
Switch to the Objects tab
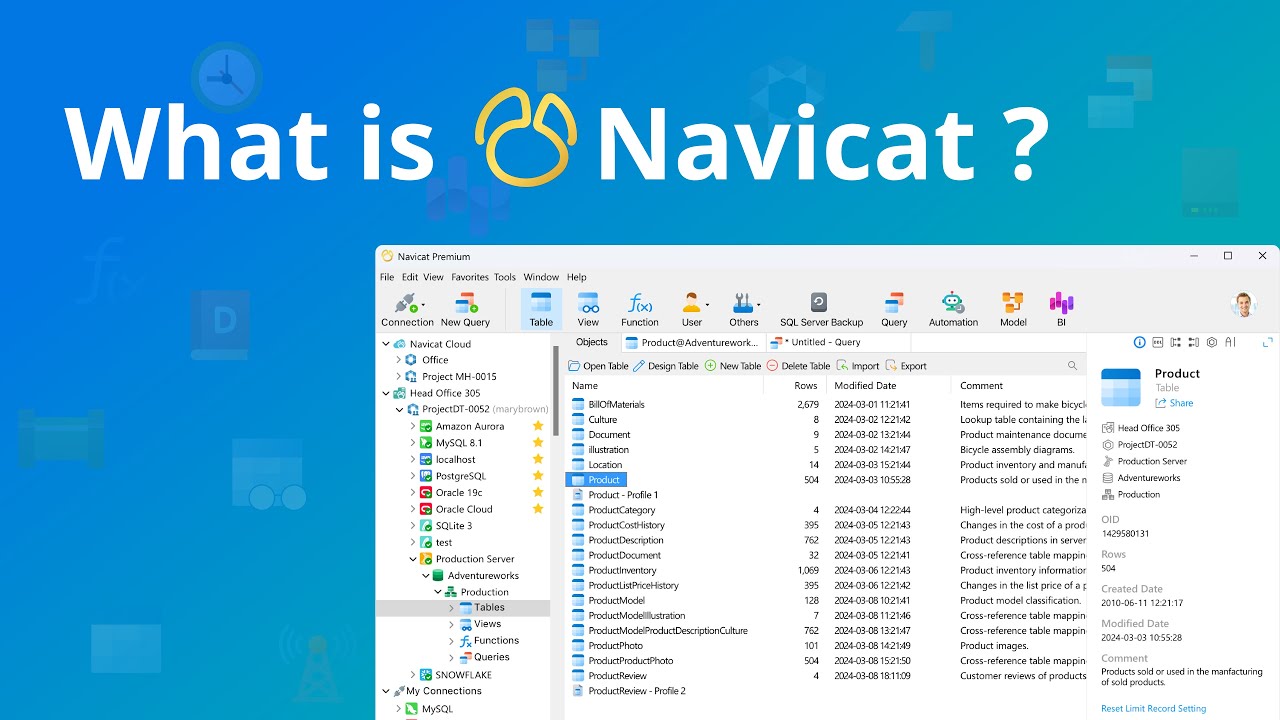(x=592, y=342)
